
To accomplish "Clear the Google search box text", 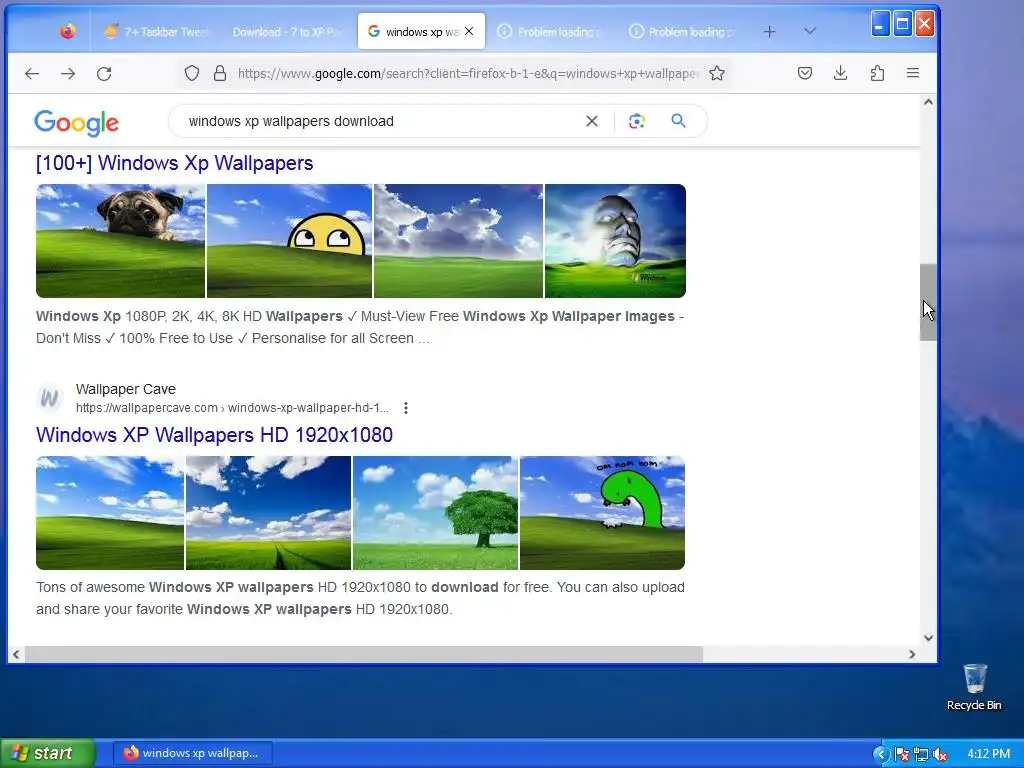I will coord(592,121).
